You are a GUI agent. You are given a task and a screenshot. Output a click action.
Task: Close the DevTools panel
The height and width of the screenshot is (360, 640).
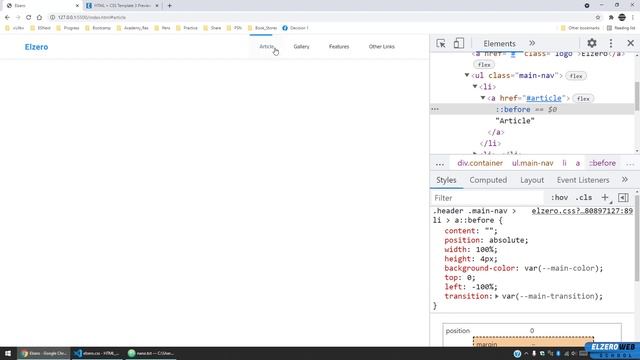click(630, 43)
